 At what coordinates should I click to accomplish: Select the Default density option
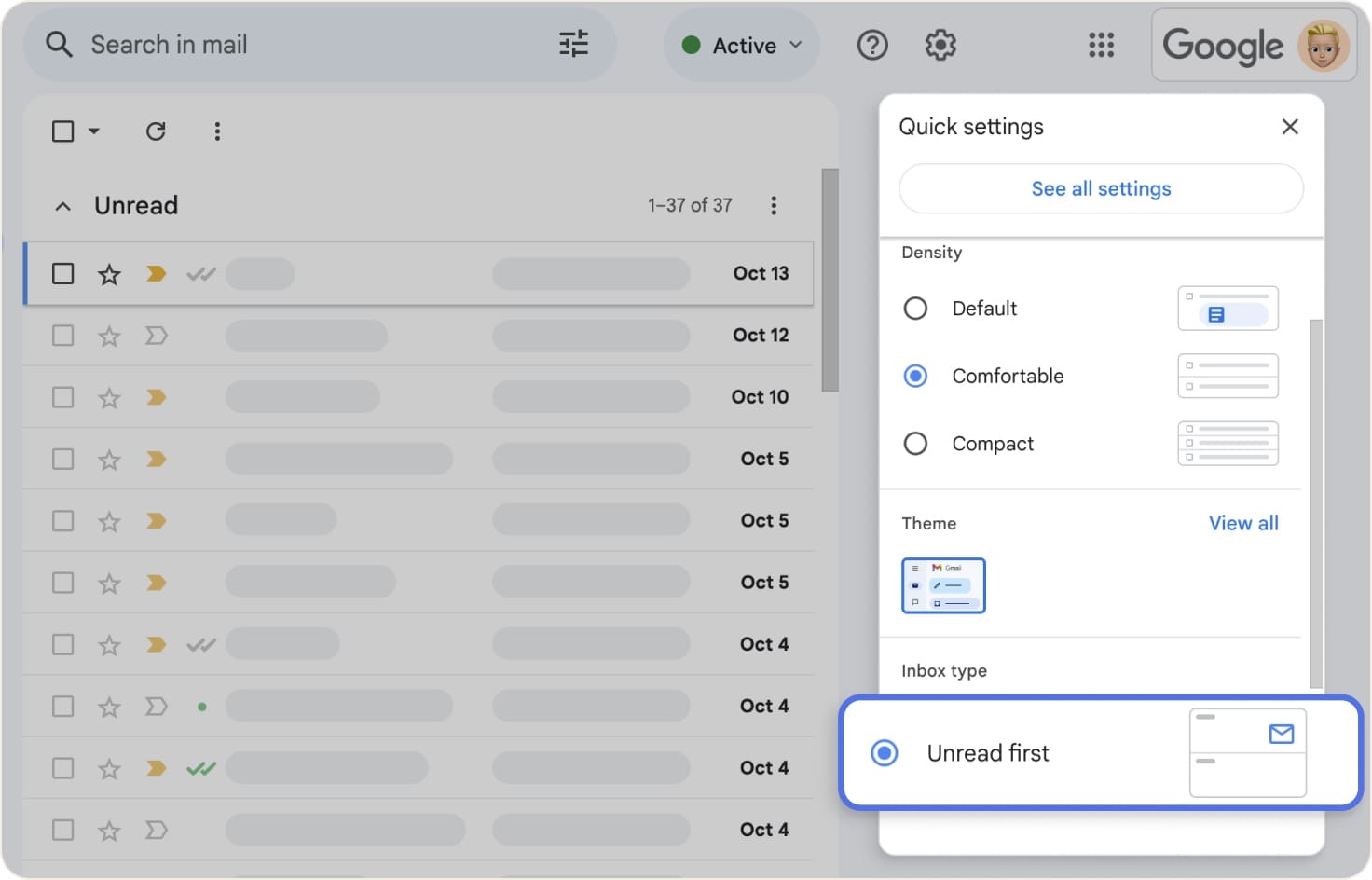coord(915,308)
